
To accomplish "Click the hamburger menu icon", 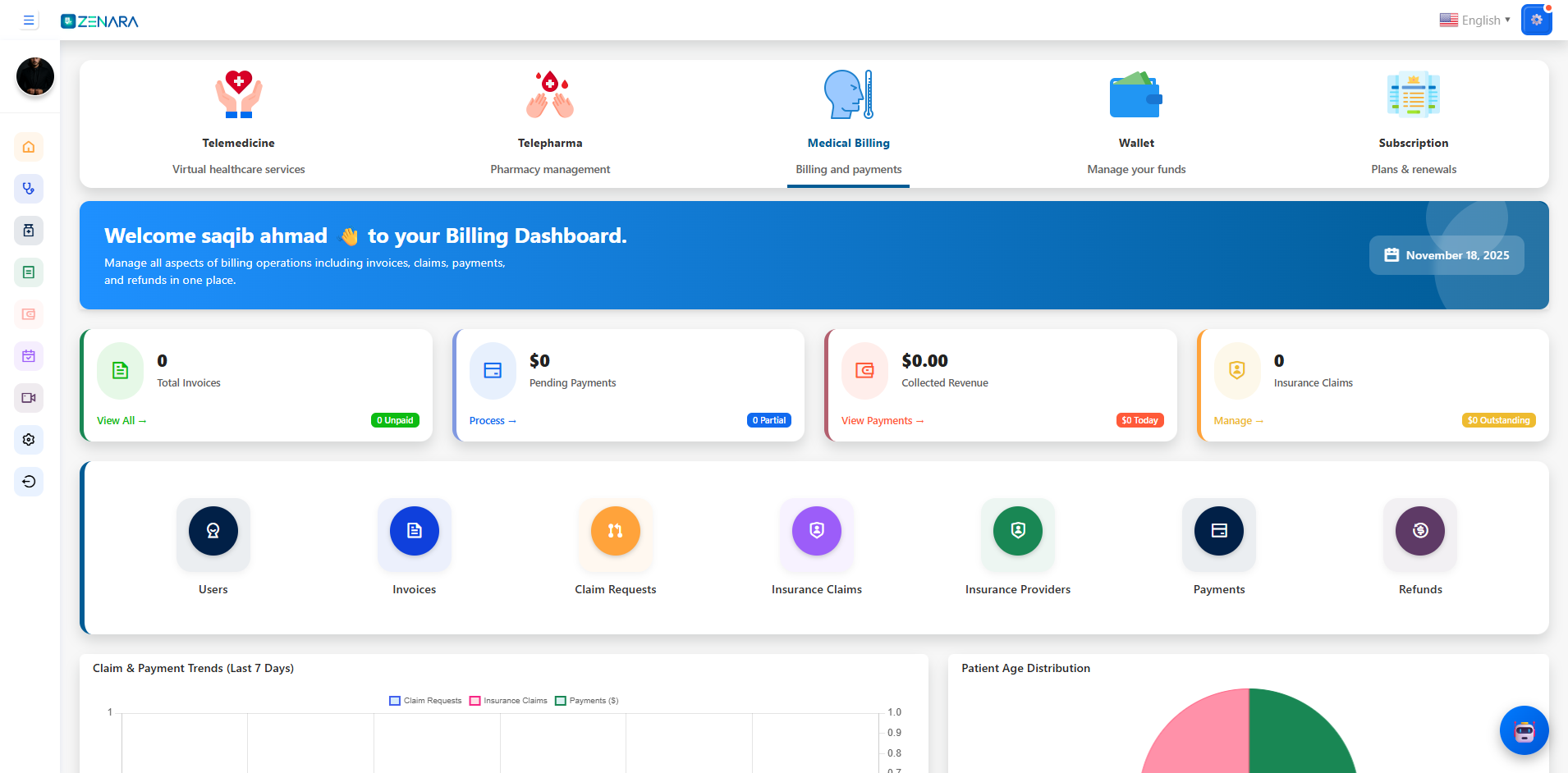I will 29,21.
